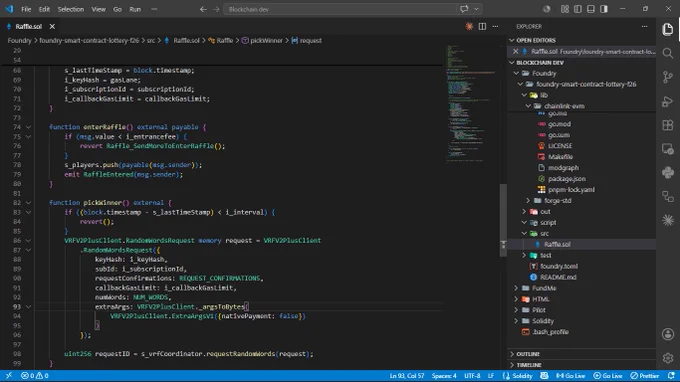Open the Accounts menu icon

(668, 334)
